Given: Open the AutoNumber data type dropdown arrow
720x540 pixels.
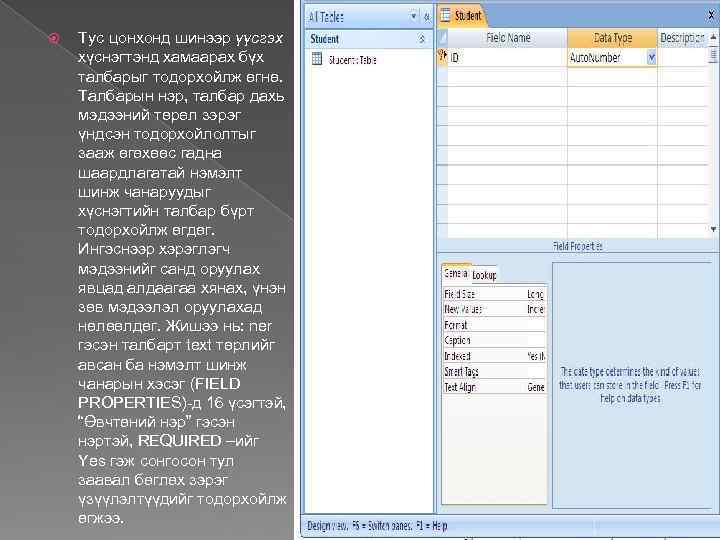Looking at the screenshot, I should click(x=651, y=58).
